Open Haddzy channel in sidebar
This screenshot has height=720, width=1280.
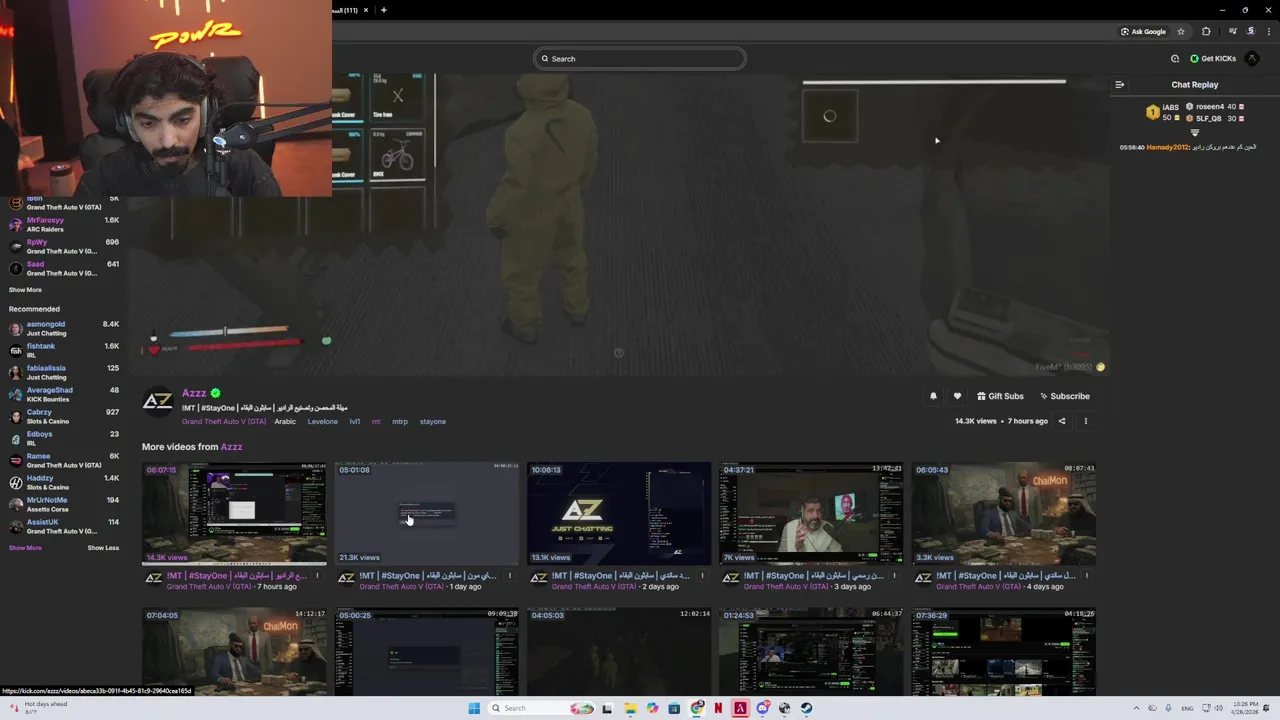pos(63,482)
